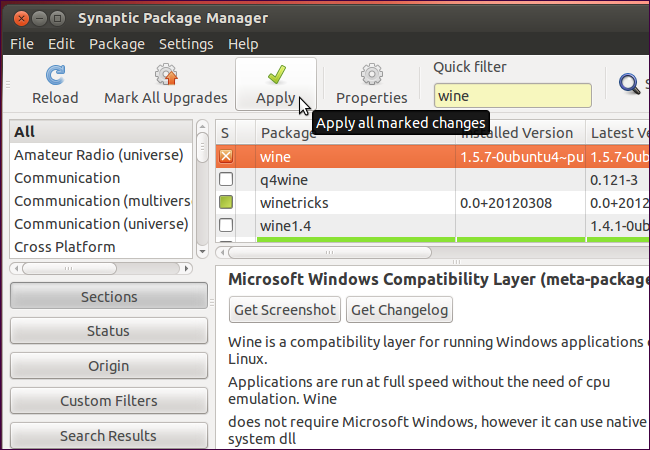Click the Quick filter text field
Viewport: 650px width, 450px height.
coord(513,96)
